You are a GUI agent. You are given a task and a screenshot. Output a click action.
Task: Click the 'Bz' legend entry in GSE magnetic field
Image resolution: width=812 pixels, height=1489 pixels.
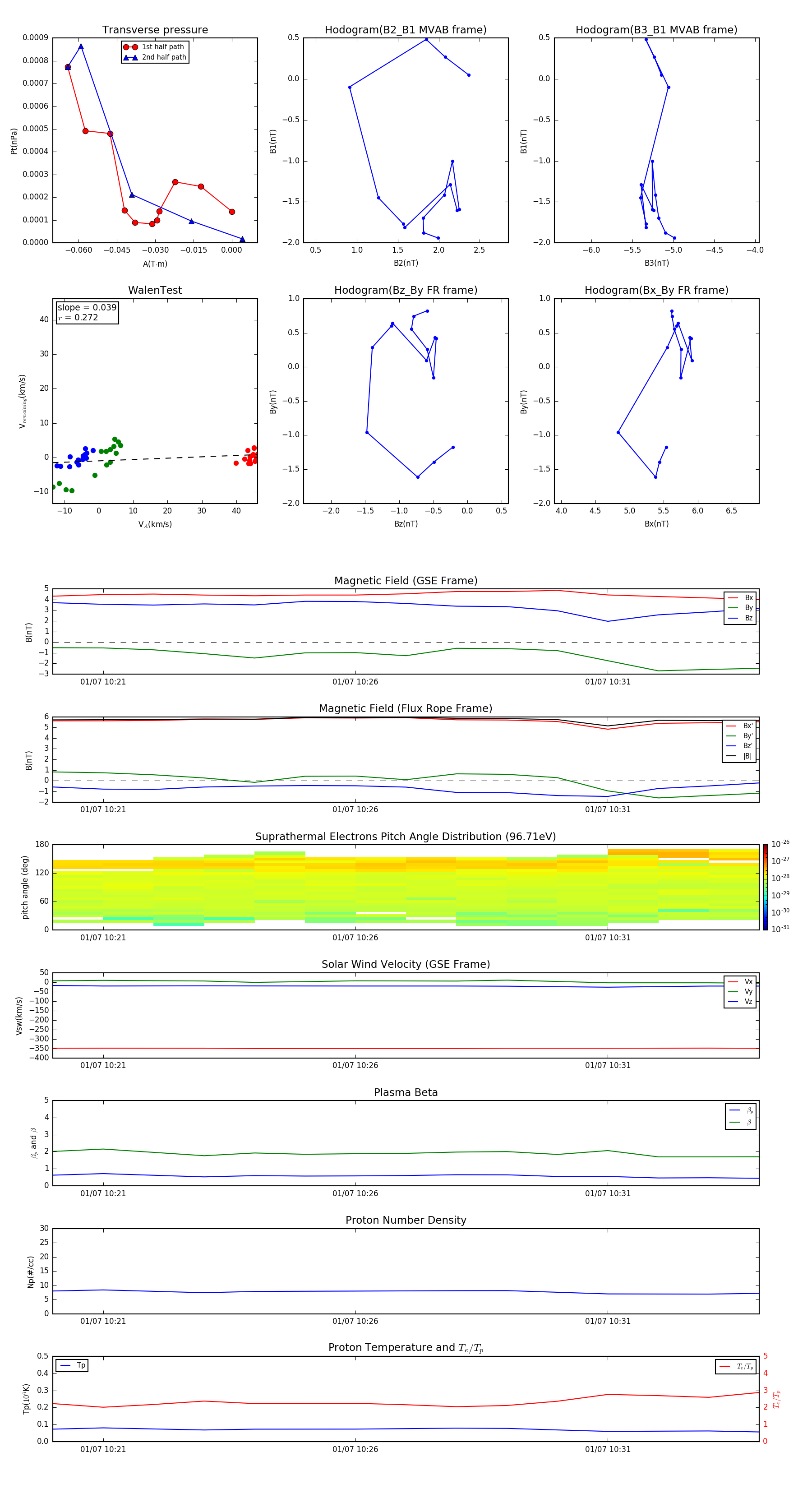pos(740,618)
